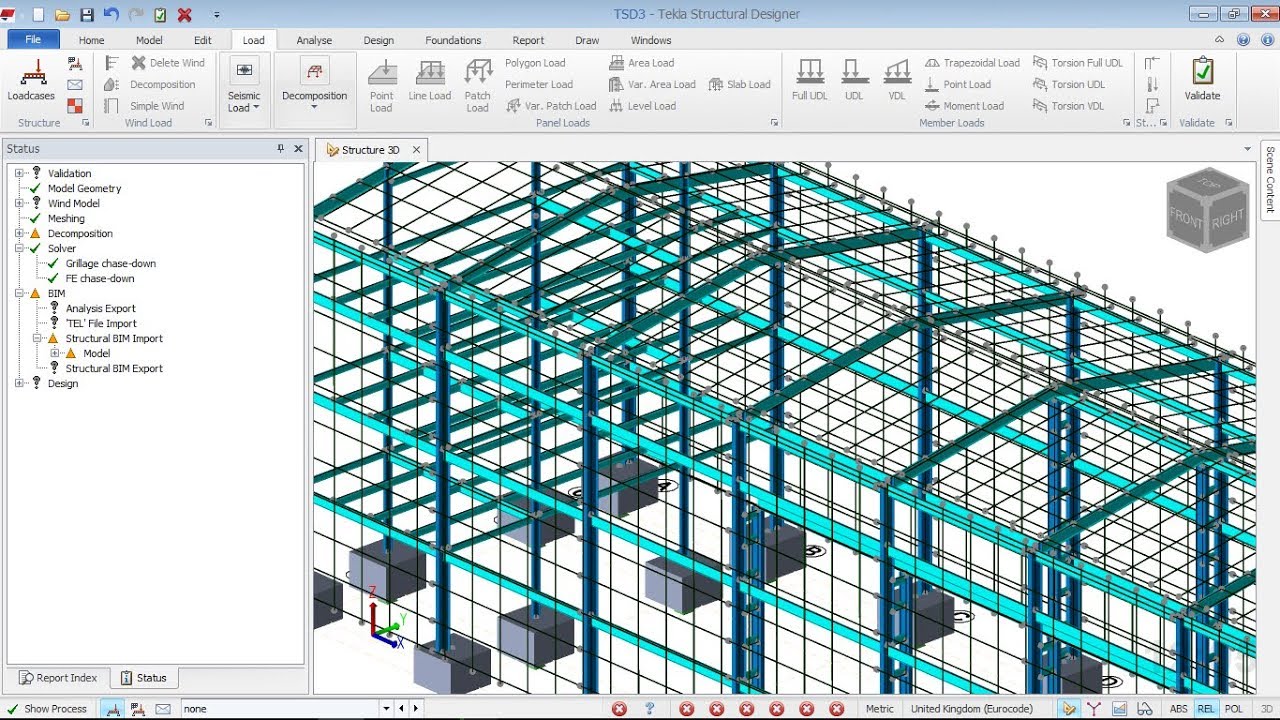Click the Level Load tool
The width and height of the screenshot is (1280, 720).
coord(642,106)
